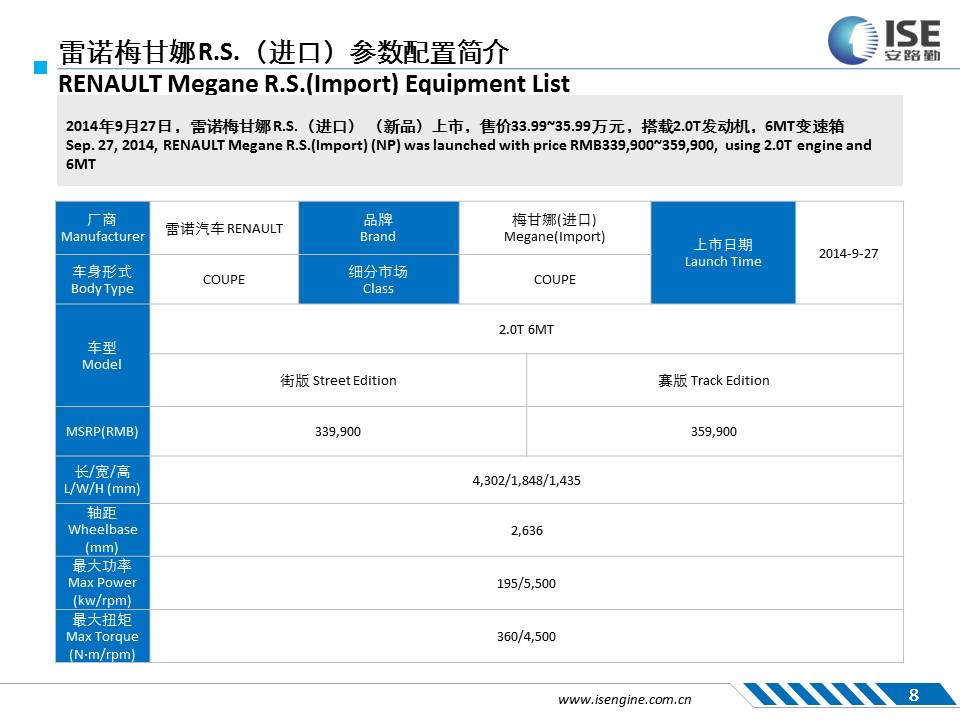Select the price 359,900
This screenshot has height=720, width=960.
[714, 431]
